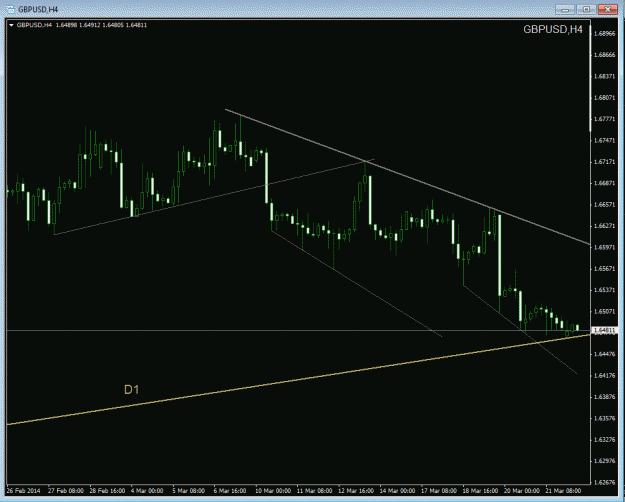Click the 1.67771 price level on scale
The height and width of the screenshot is (502, 625).
604,119
